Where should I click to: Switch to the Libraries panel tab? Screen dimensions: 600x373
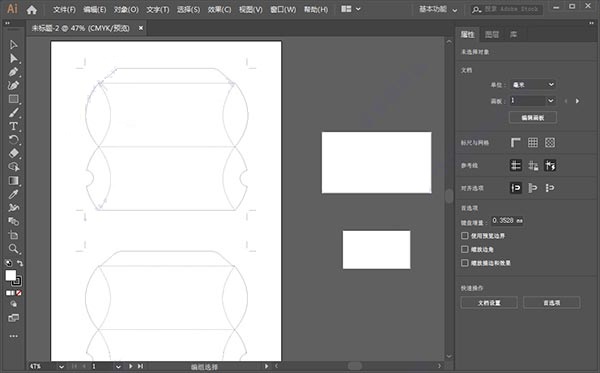coord(514,35)
